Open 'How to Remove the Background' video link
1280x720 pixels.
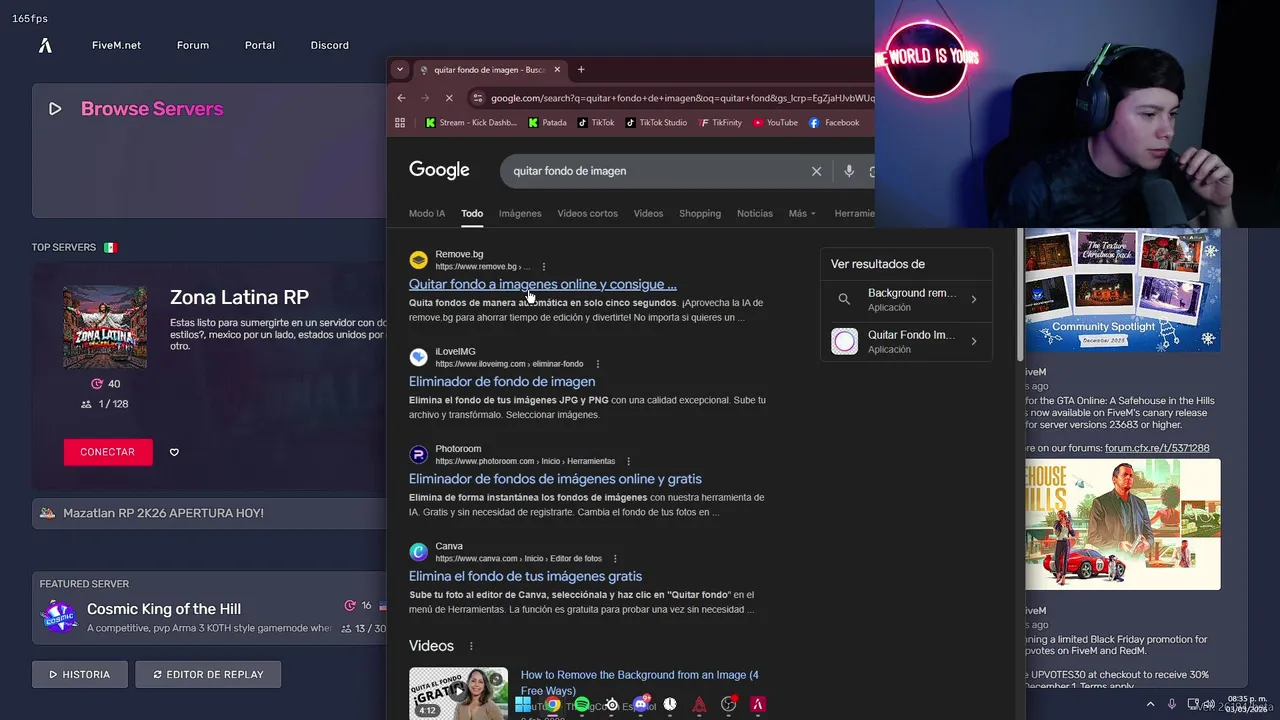(640, 683)
